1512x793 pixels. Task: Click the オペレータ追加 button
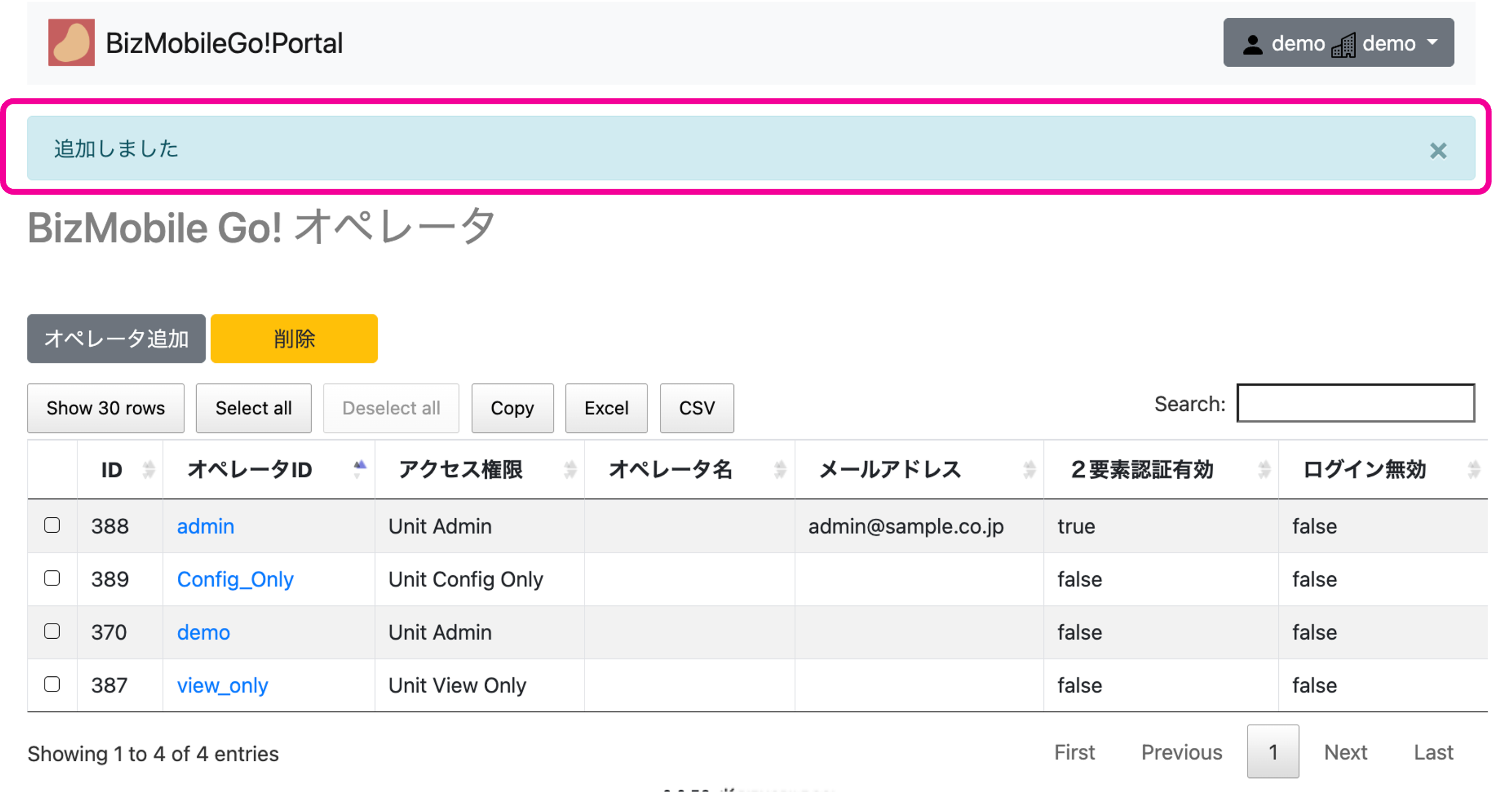tap(116, 339)
